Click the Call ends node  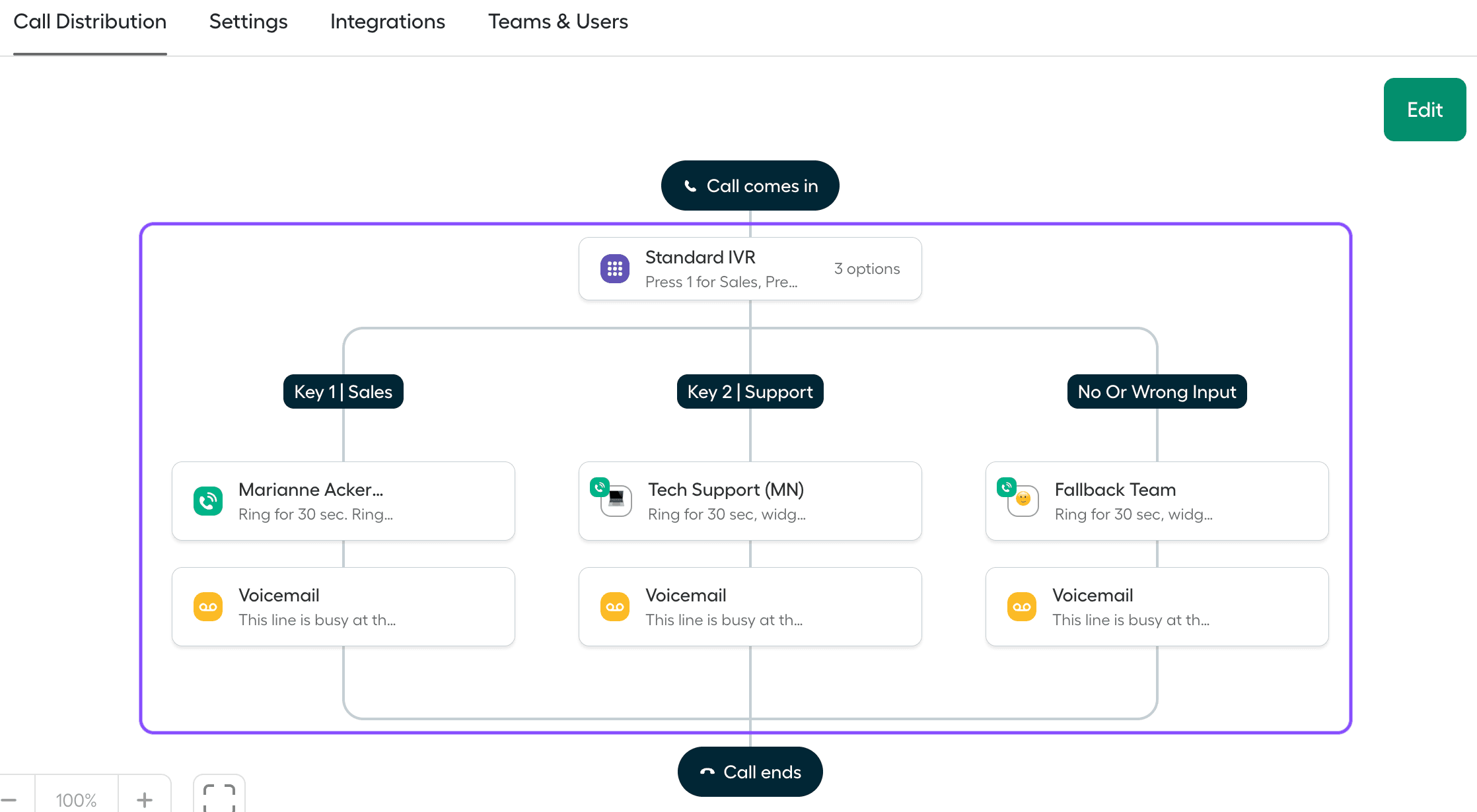tap(750, 772)
